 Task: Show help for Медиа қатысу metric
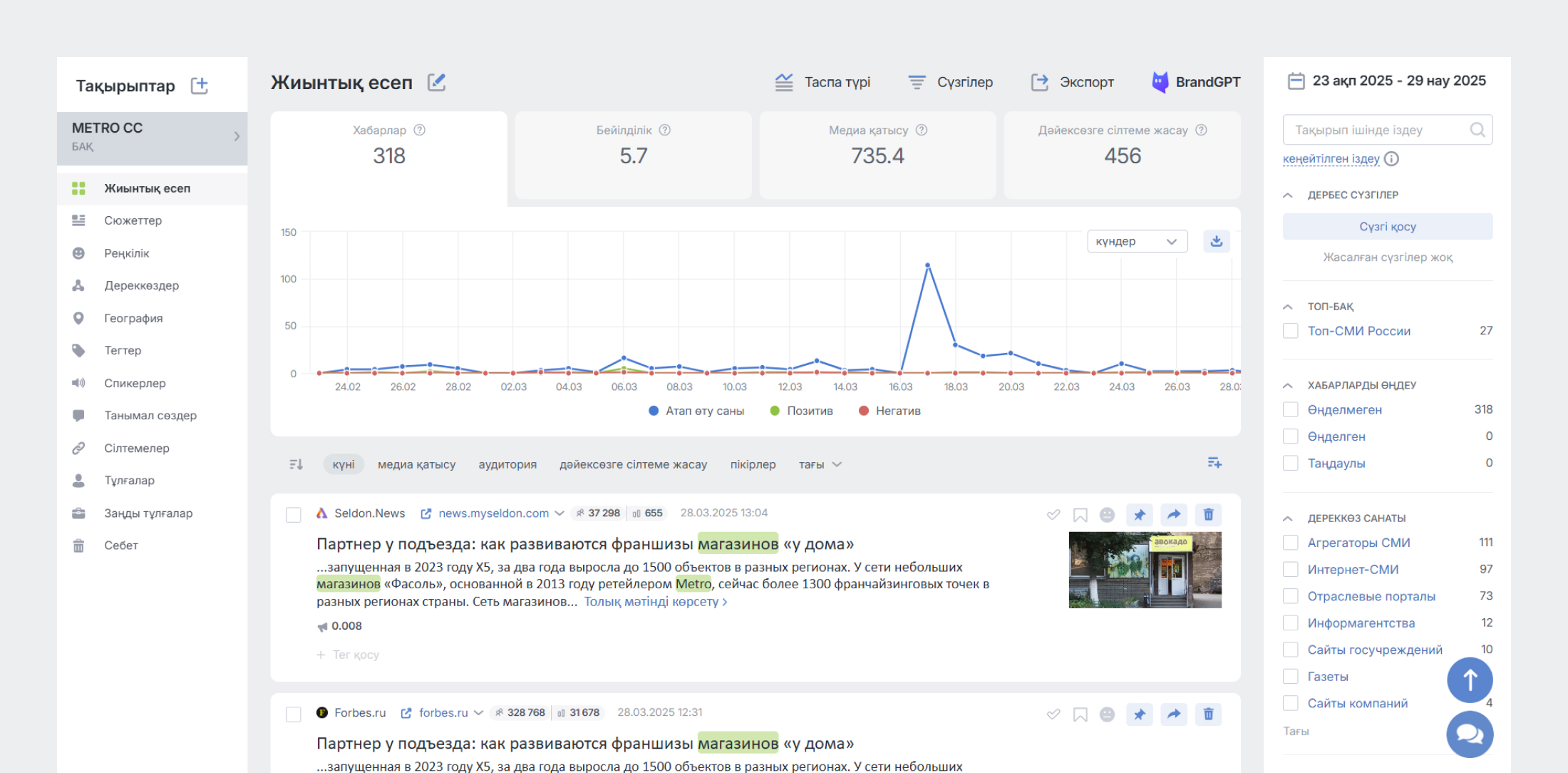(922, 130)
